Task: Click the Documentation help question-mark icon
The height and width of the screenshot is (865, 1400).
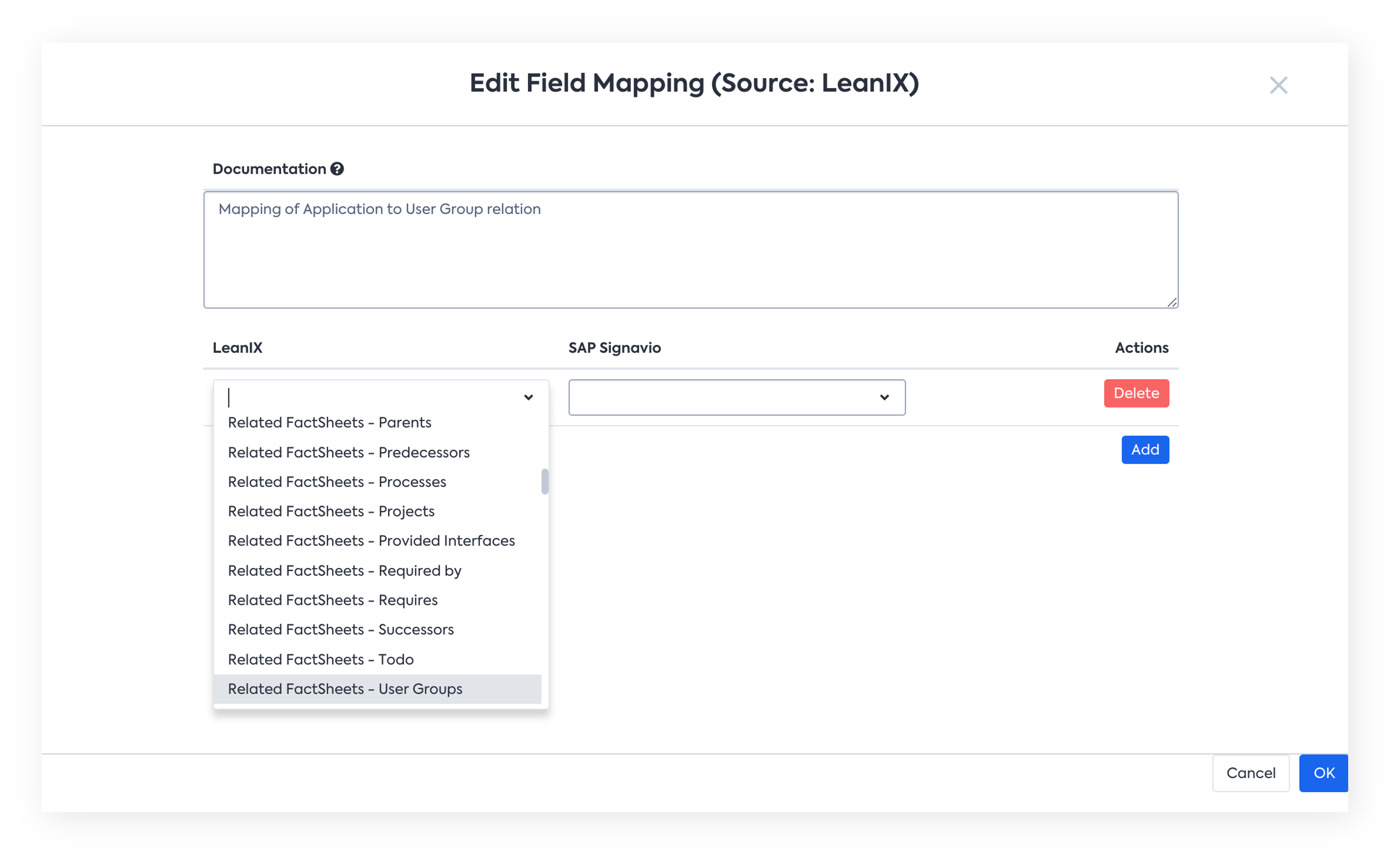Action: [x=337, y=169]
